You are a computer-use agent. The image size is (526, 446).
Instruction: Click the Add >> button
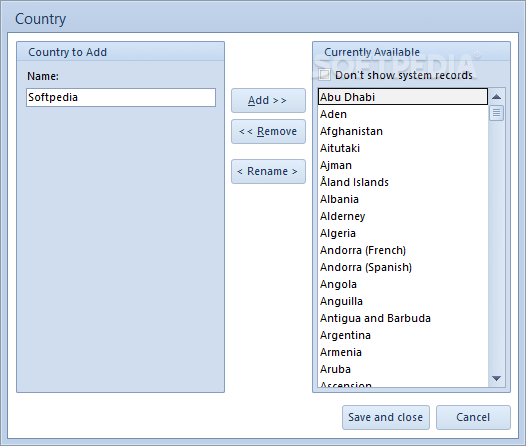pyautogui.click(x=268, y=100)
